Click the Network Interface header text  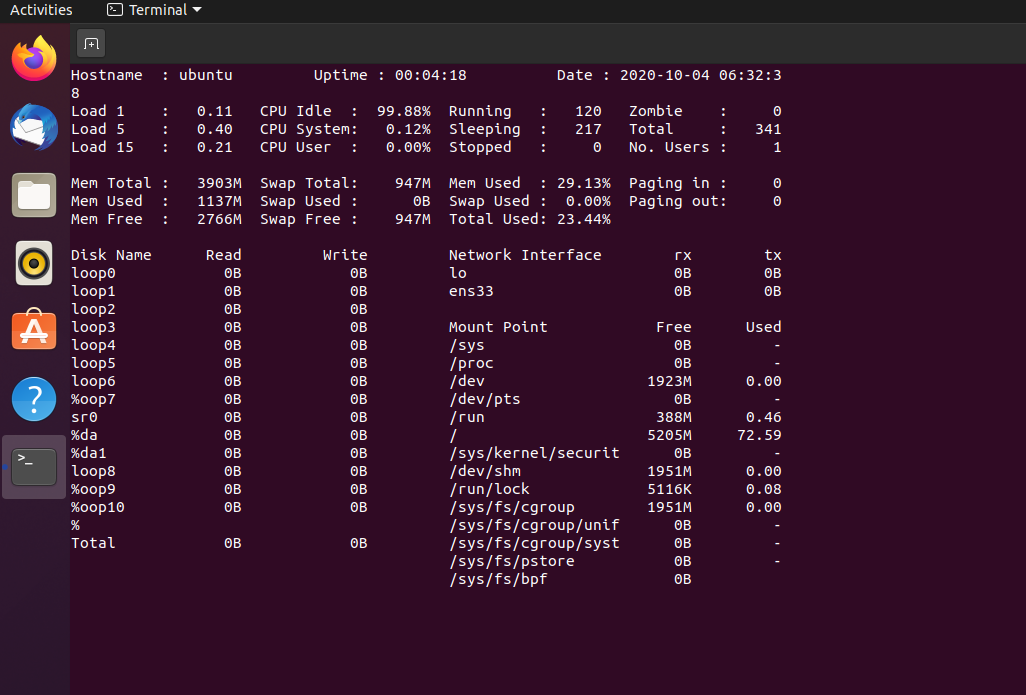tap(525, 255)
